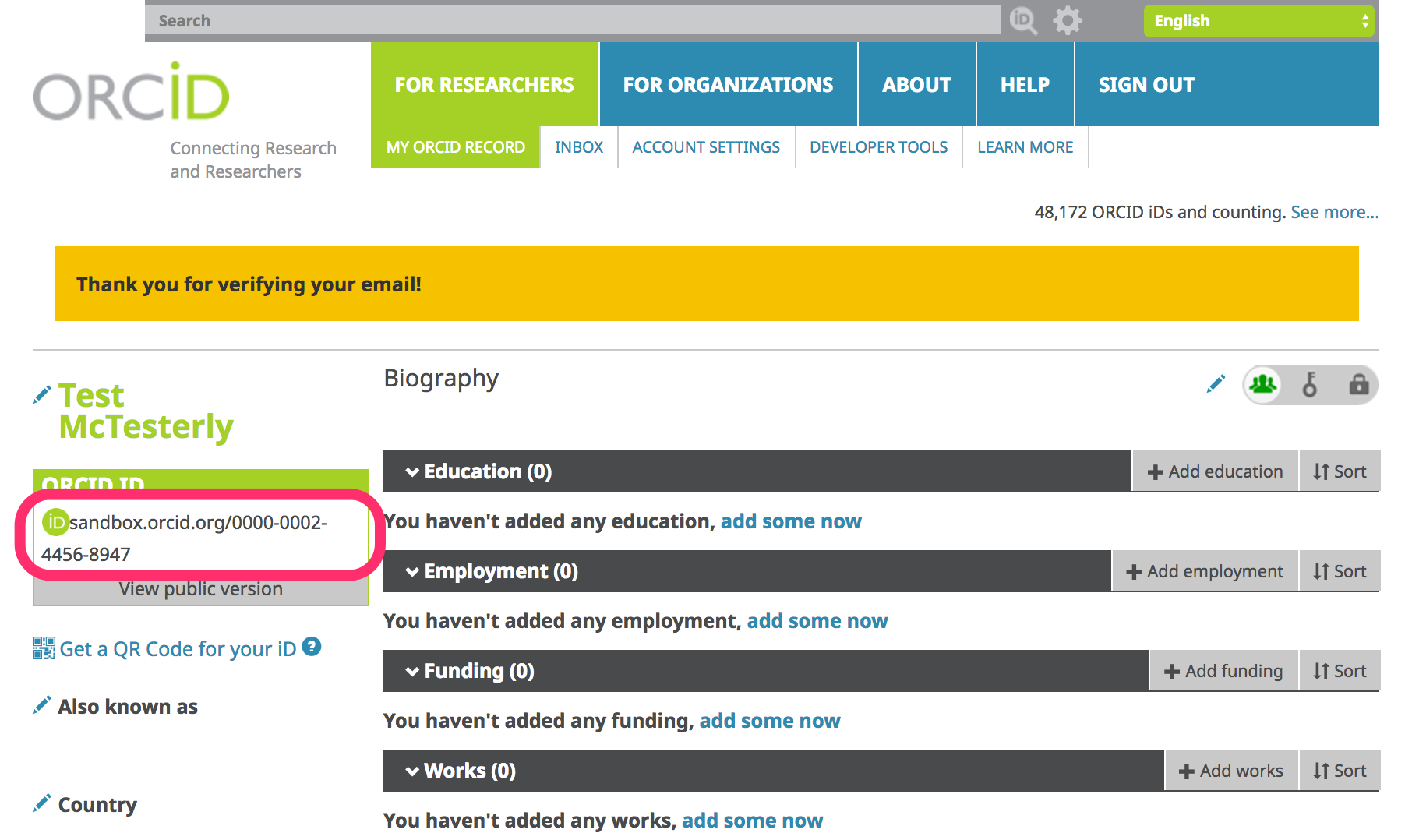Edit biography with the pencil icon
This screenshot has height=840, width=1412.
(1216, 383)
